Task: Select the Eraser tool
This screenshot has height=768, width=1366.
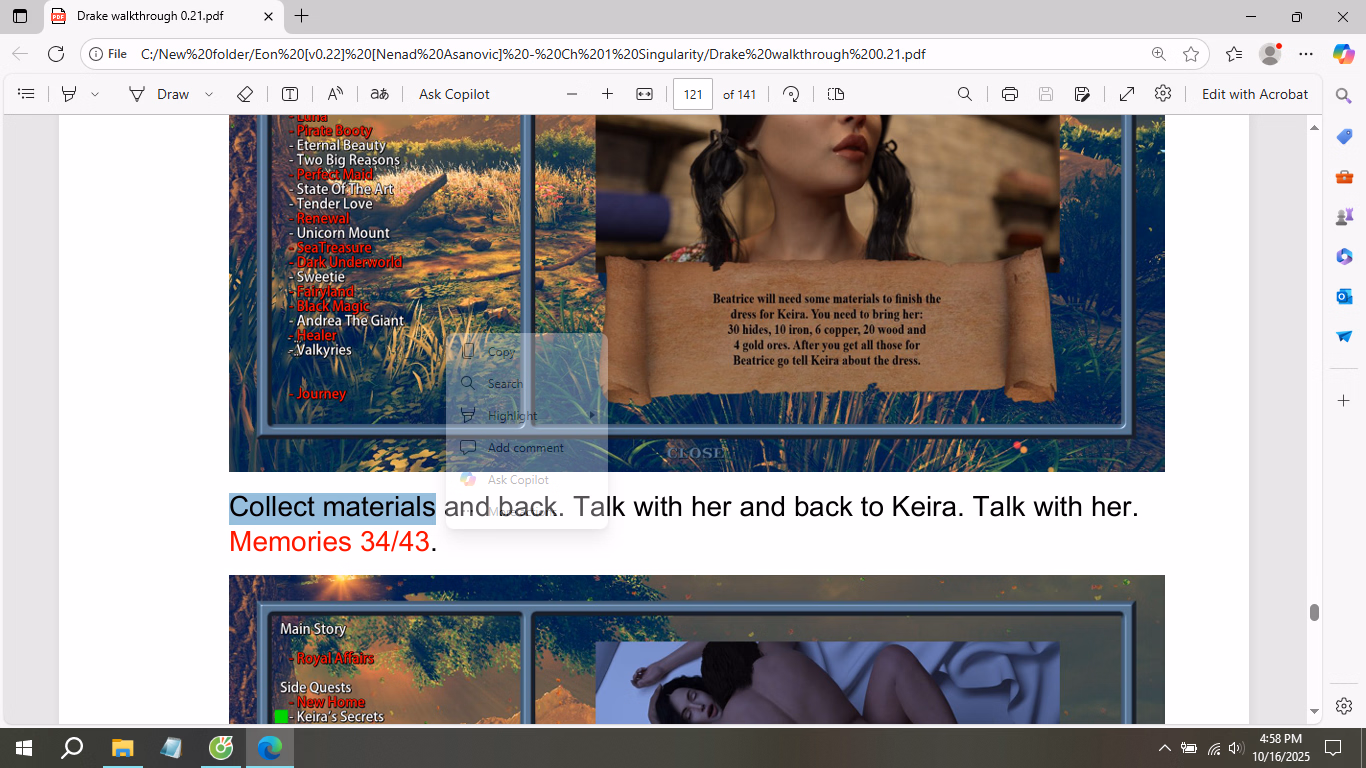Action: [245, 94]
